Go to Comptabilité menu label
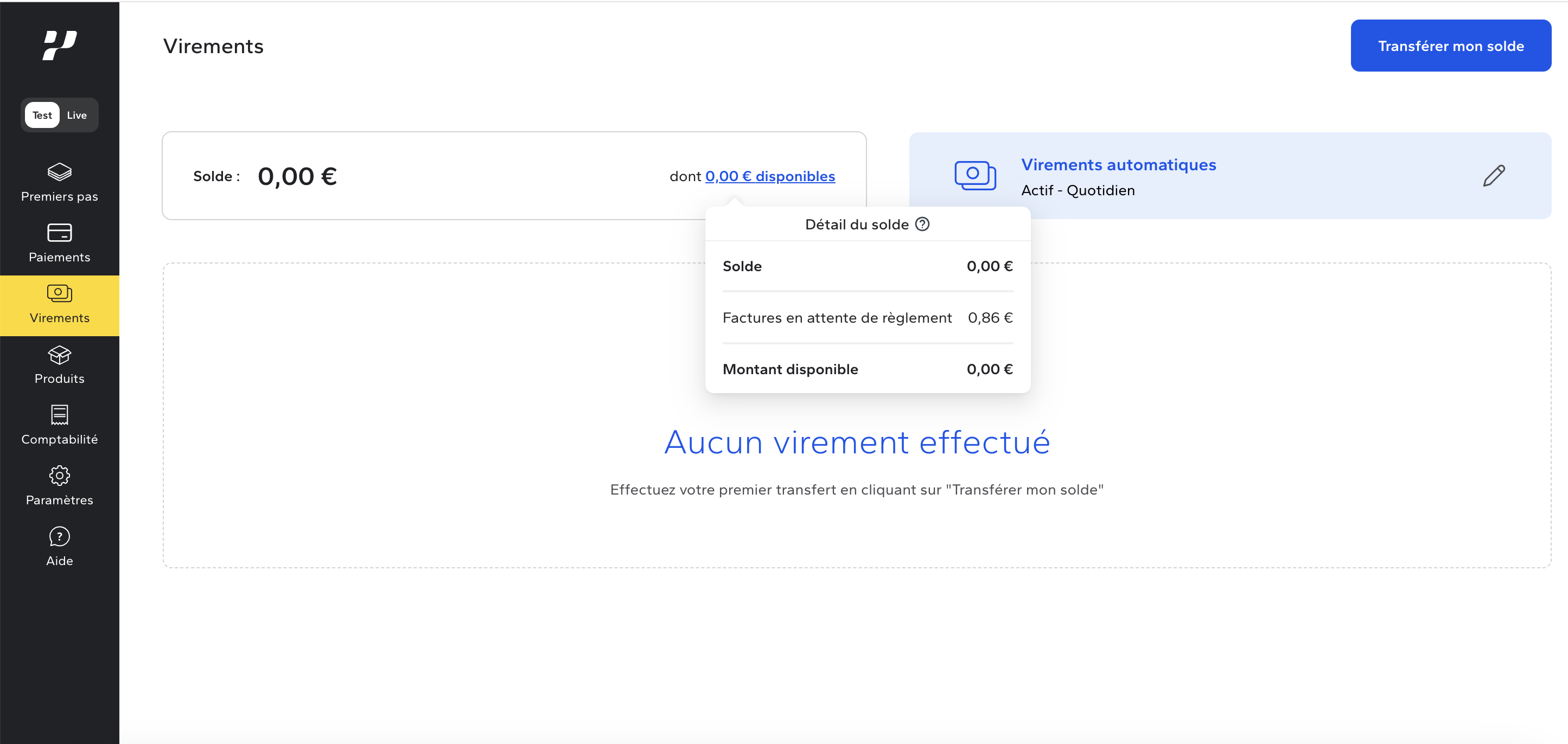1568x744 pixels. 60,440
